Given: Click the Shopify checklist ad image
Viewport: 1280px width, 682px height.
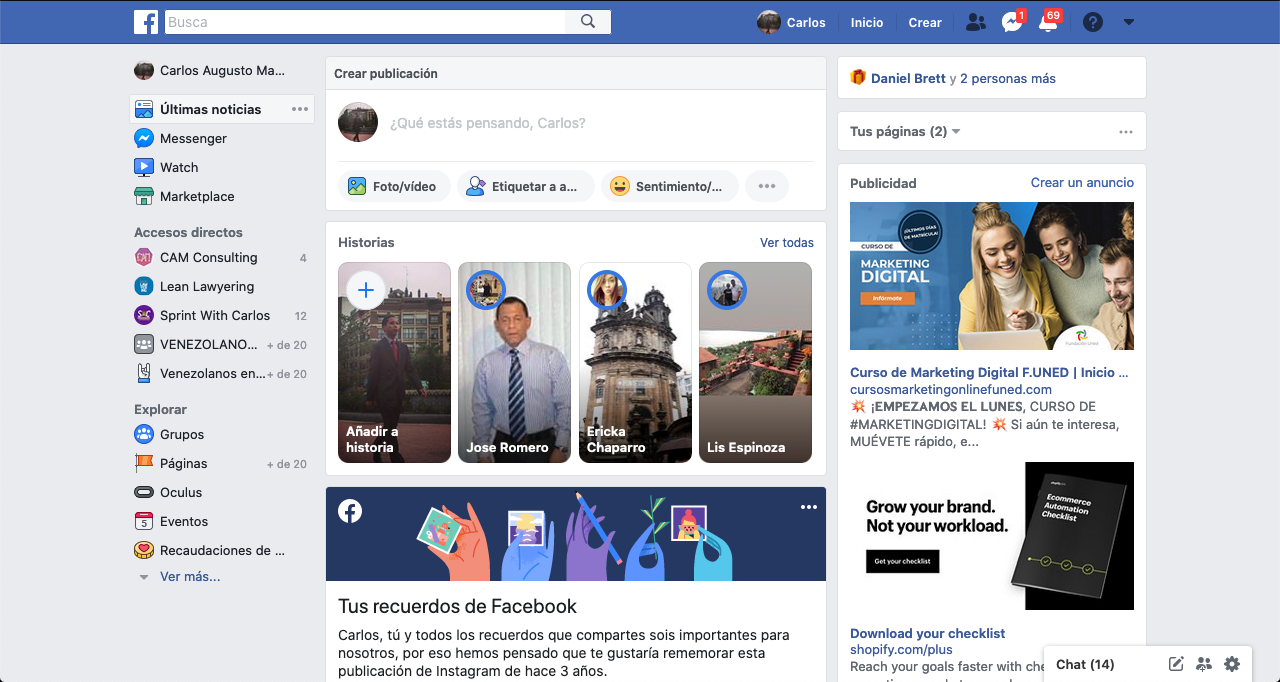Looking at the screenshot, I should (992, 536).
